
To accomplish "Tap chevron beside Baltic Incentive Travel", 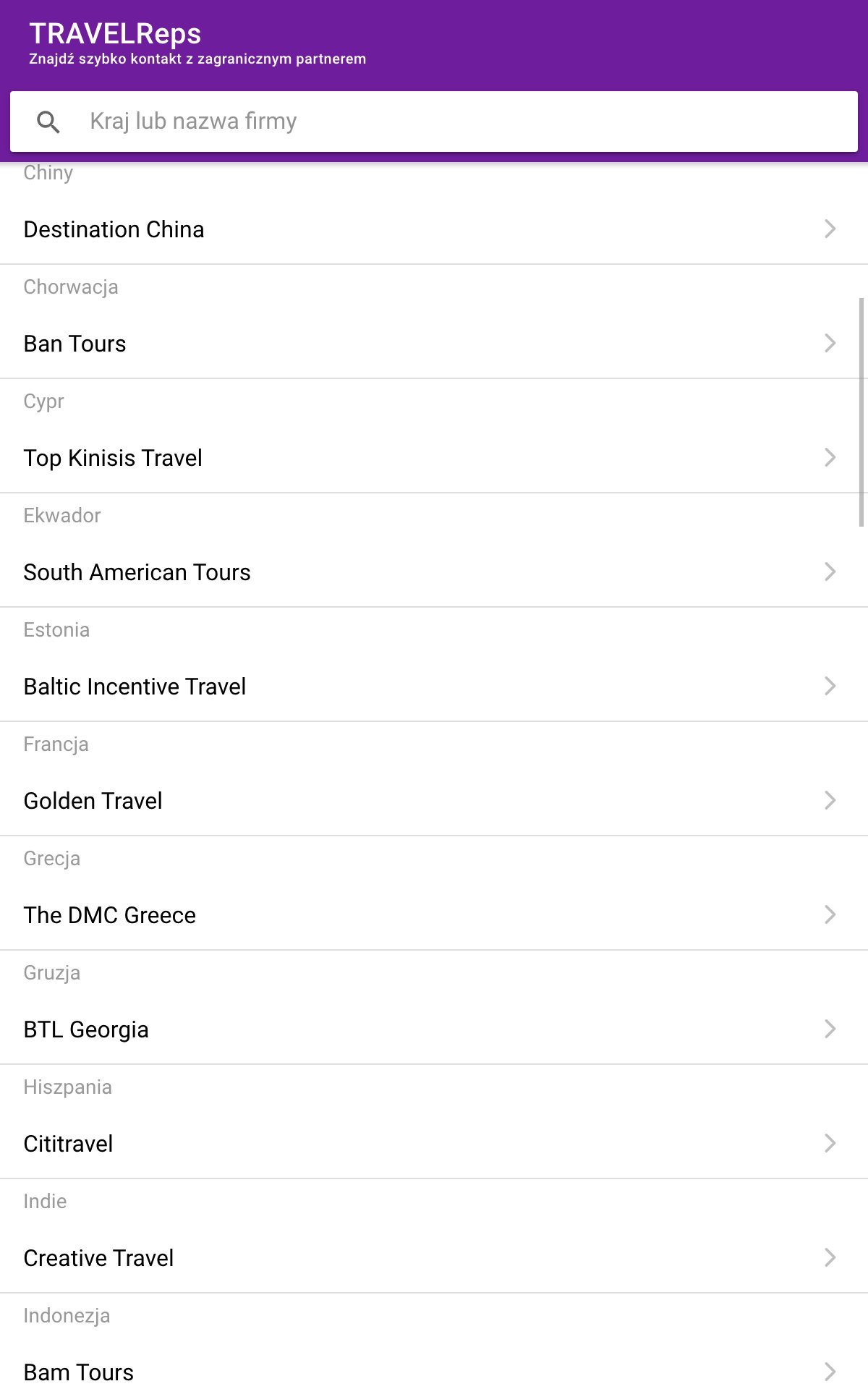I will (830, 686).
